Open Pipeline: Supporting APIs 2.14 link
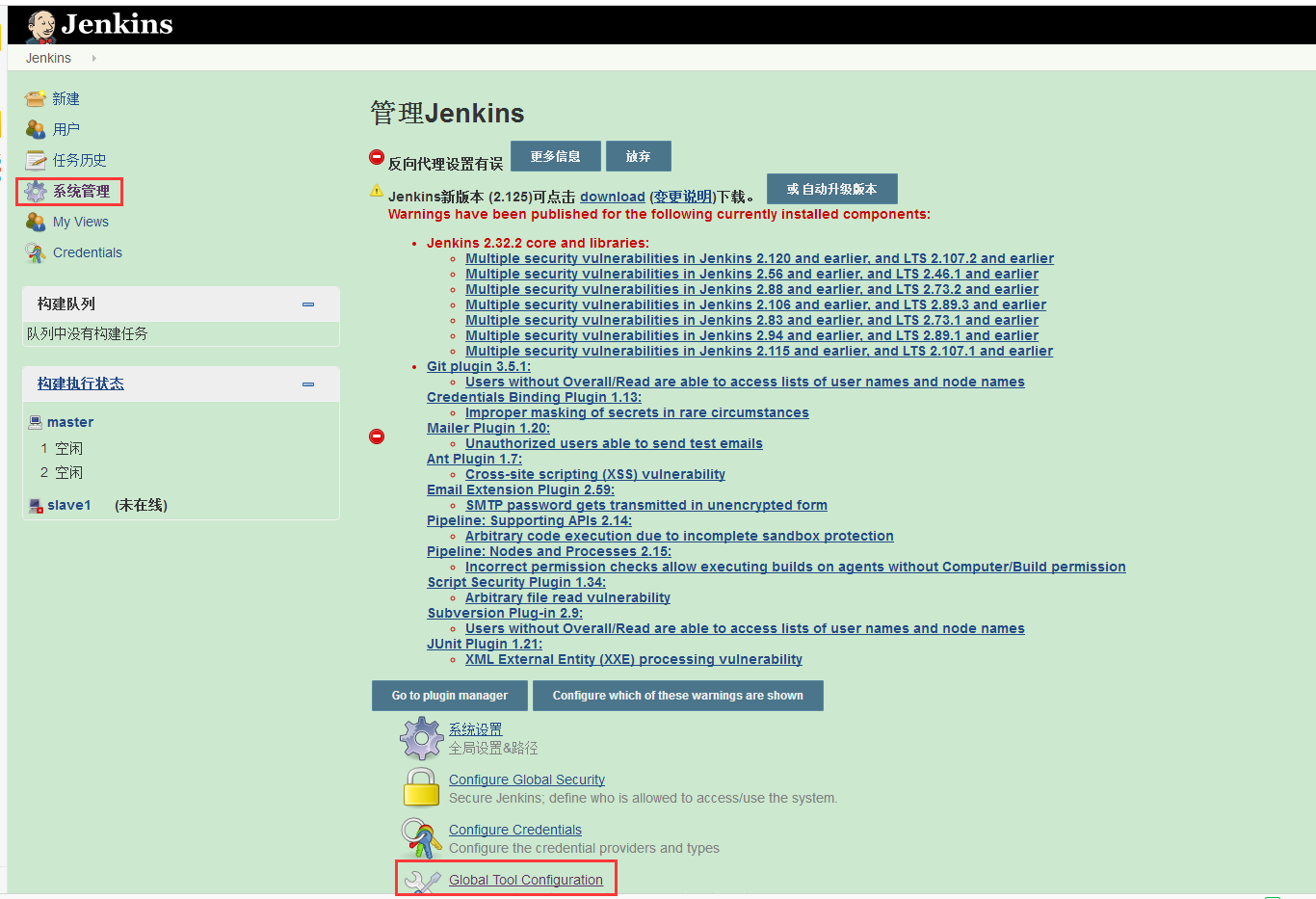The image size is (1316, 899). (x=529, y=520)
